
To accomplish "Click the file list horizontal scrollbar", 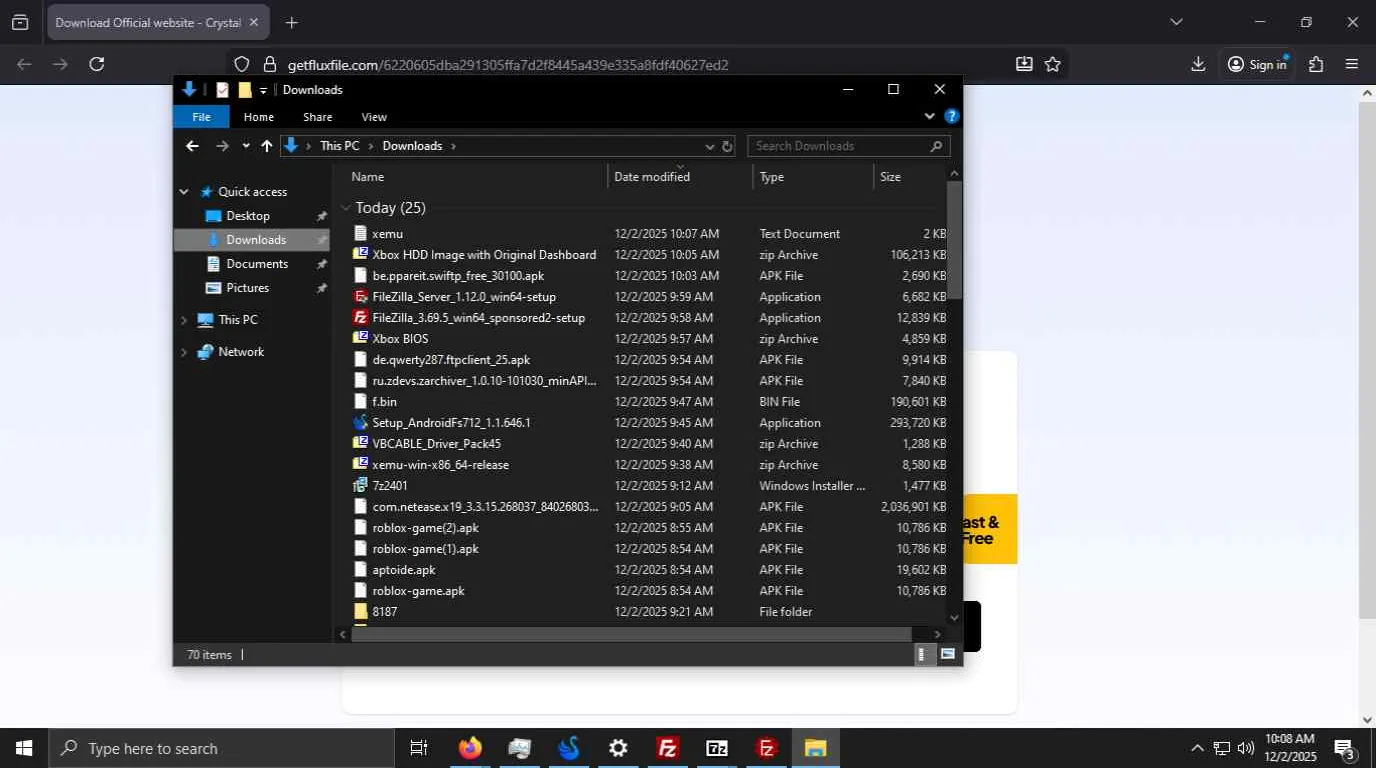I will coord(632,634).
